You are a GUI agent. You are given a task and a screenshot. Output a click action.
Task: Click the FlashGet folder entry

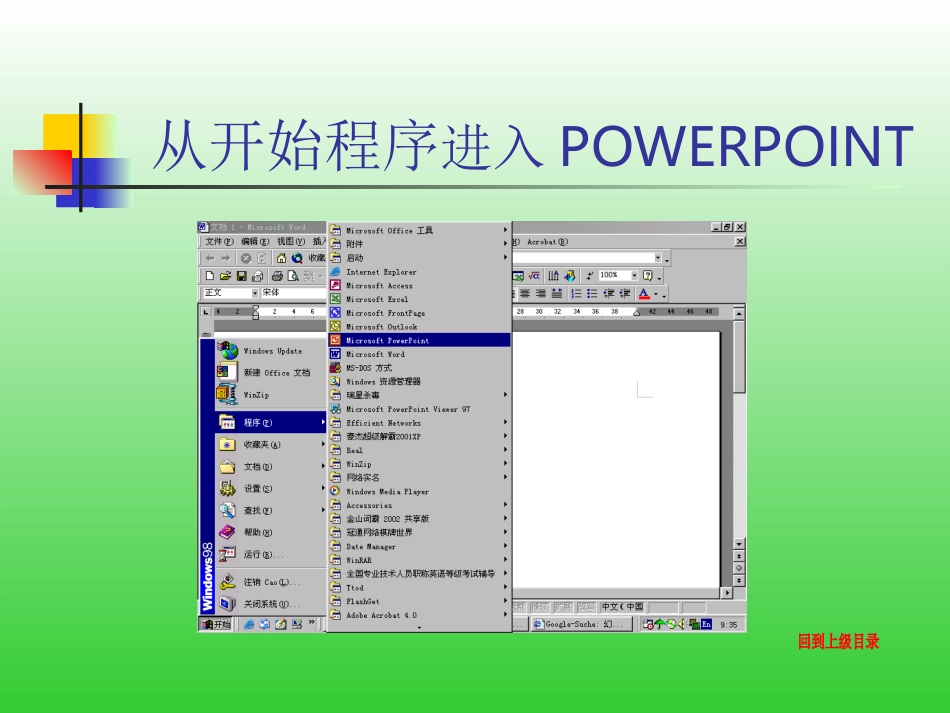pyautogui.click(x=419, y=601)
